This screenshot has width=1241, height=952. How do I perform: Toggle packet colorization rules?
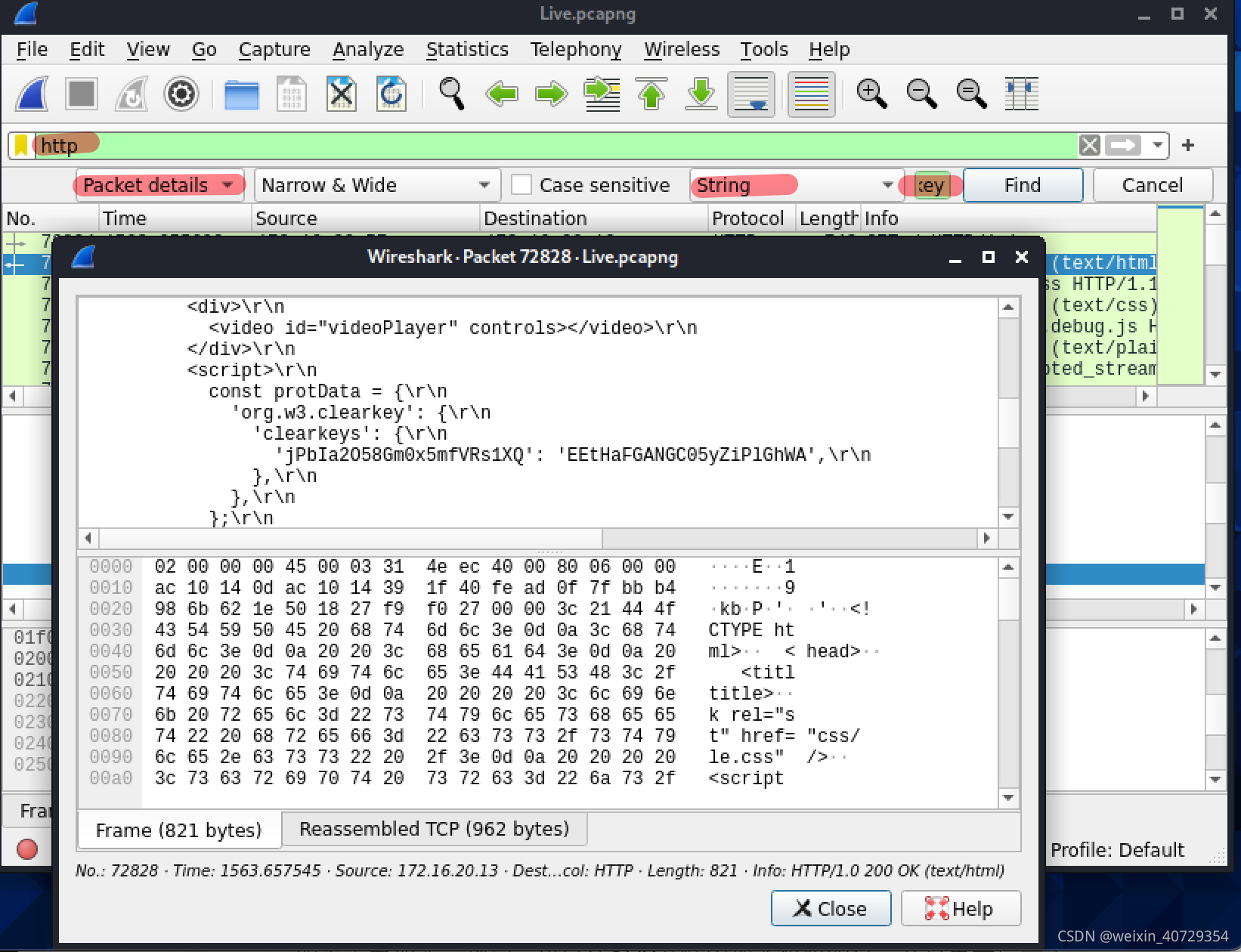(812, 94)
